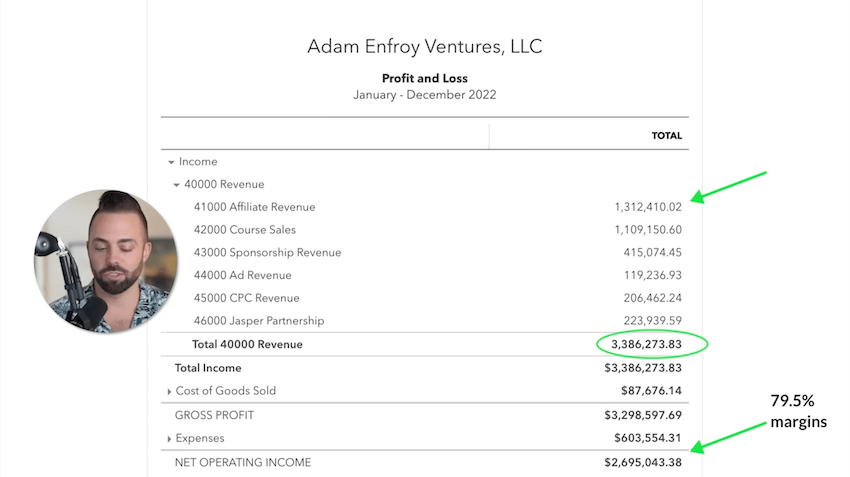Click the 79.5% margins annotation text
This screenshot has height=477, width=850.
point(799,411)
